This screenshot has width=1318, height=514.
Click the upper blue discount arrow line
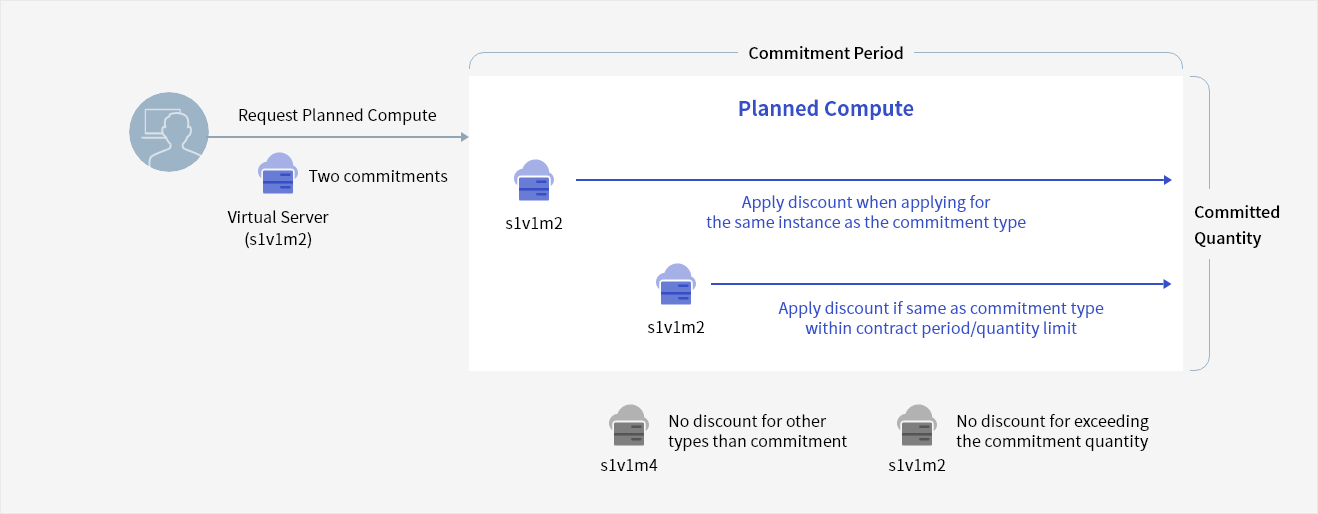click(870, 180)
